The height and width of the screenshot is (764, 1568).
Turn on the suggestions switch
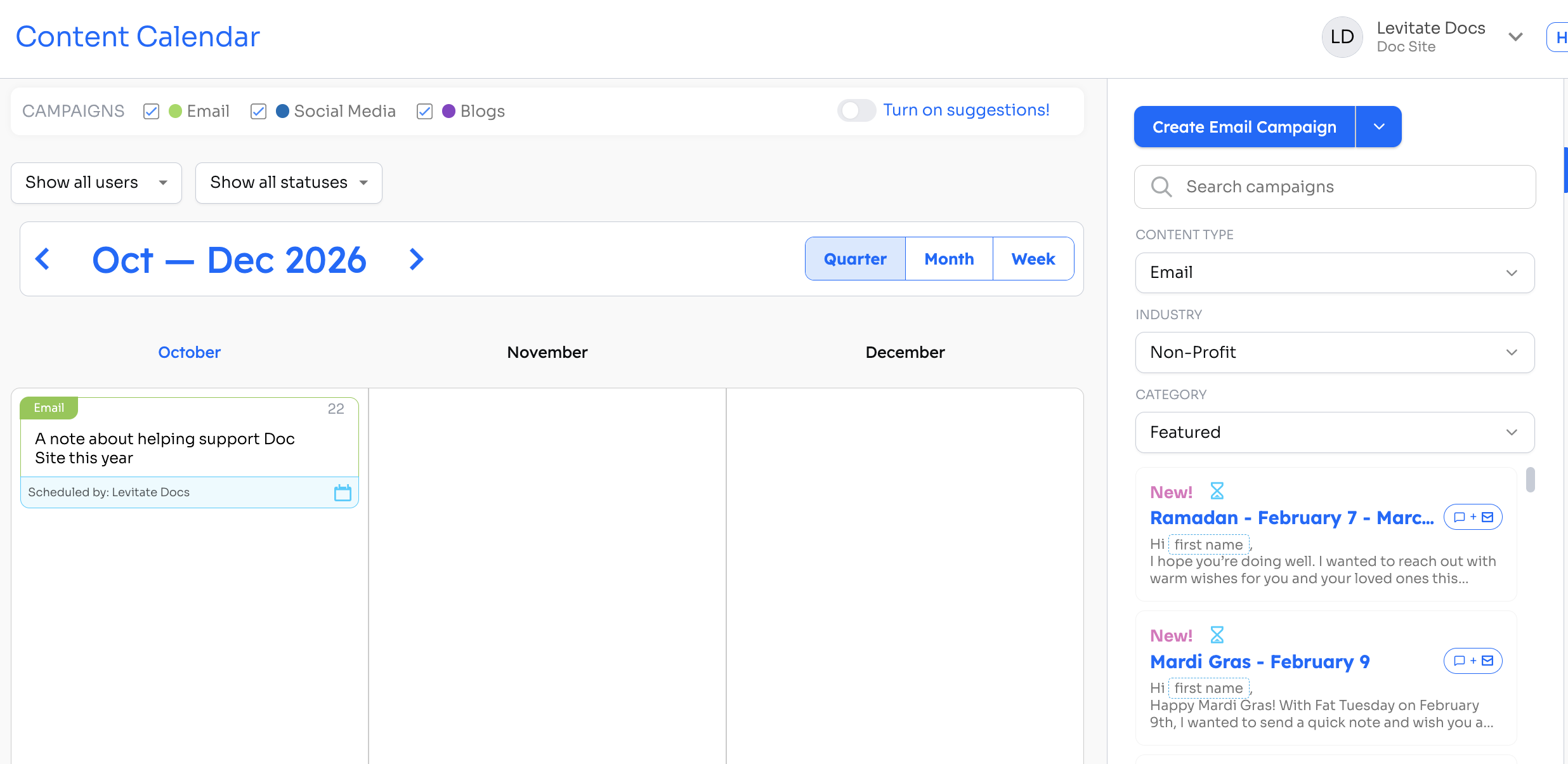pos(856,110)
